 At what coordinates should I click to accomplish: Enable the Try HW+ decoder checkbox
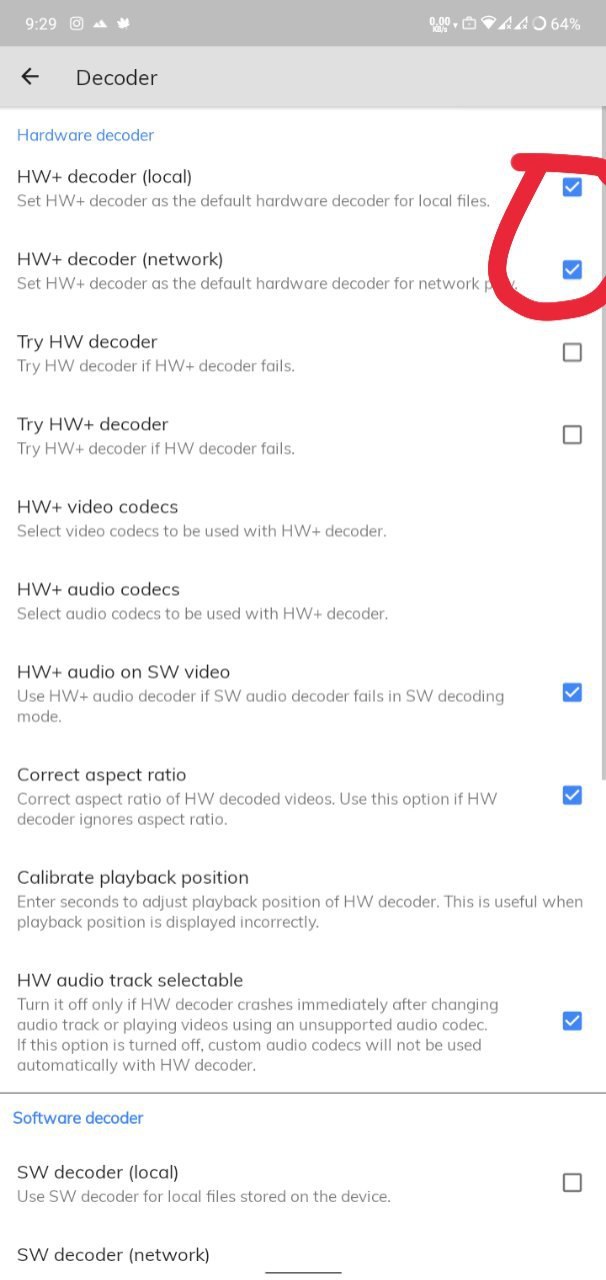(x=572, y=434)
